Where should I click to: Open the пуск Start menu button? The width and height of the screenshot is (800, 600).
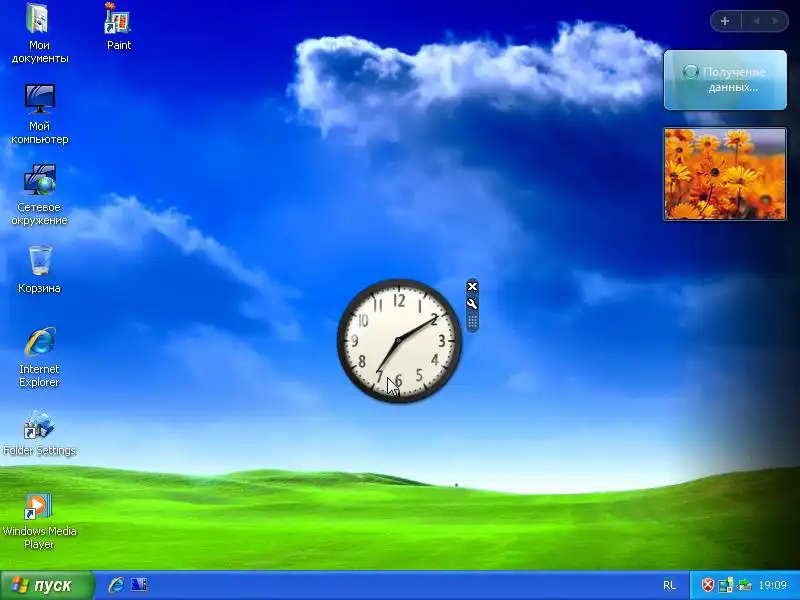(47, 585)
